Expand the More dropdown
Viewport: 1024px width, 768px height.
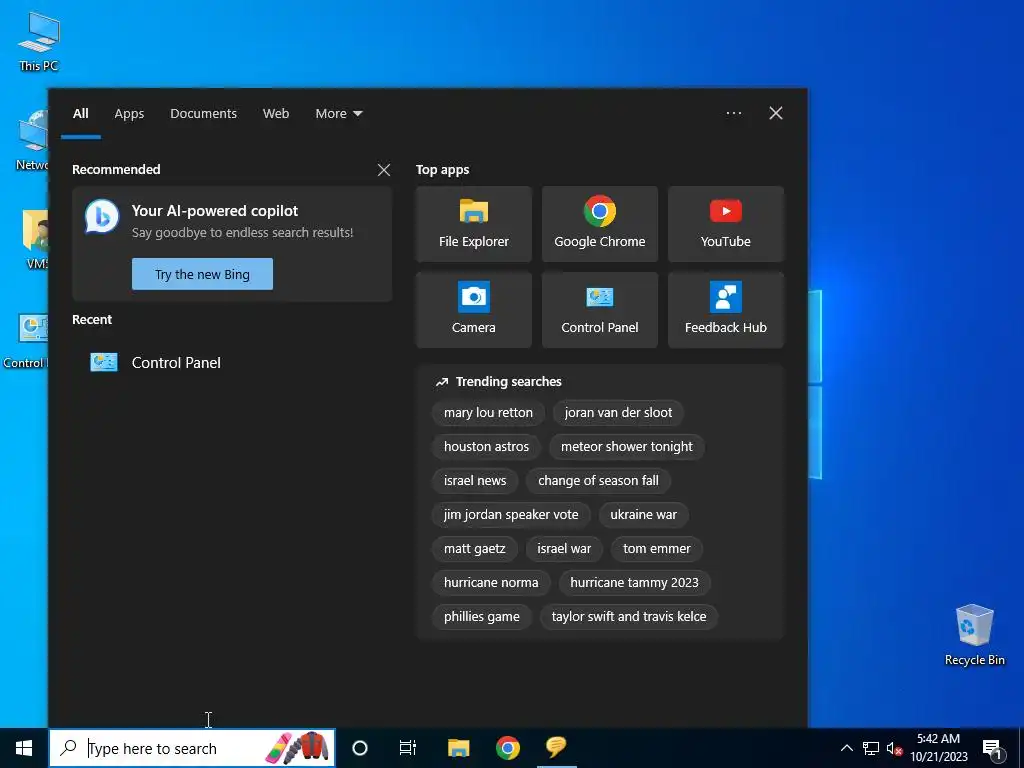(339, 114)
